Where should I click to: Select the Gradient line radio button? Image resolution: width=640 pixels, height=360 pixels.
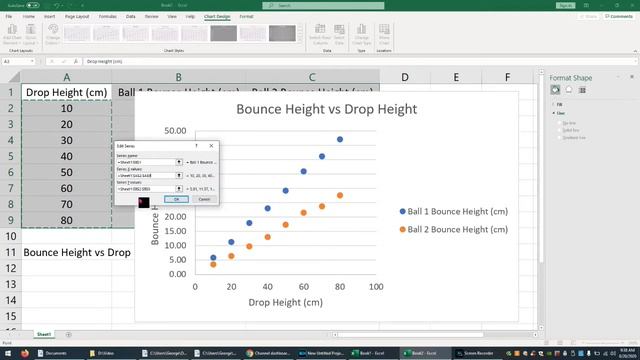[560, 138]
